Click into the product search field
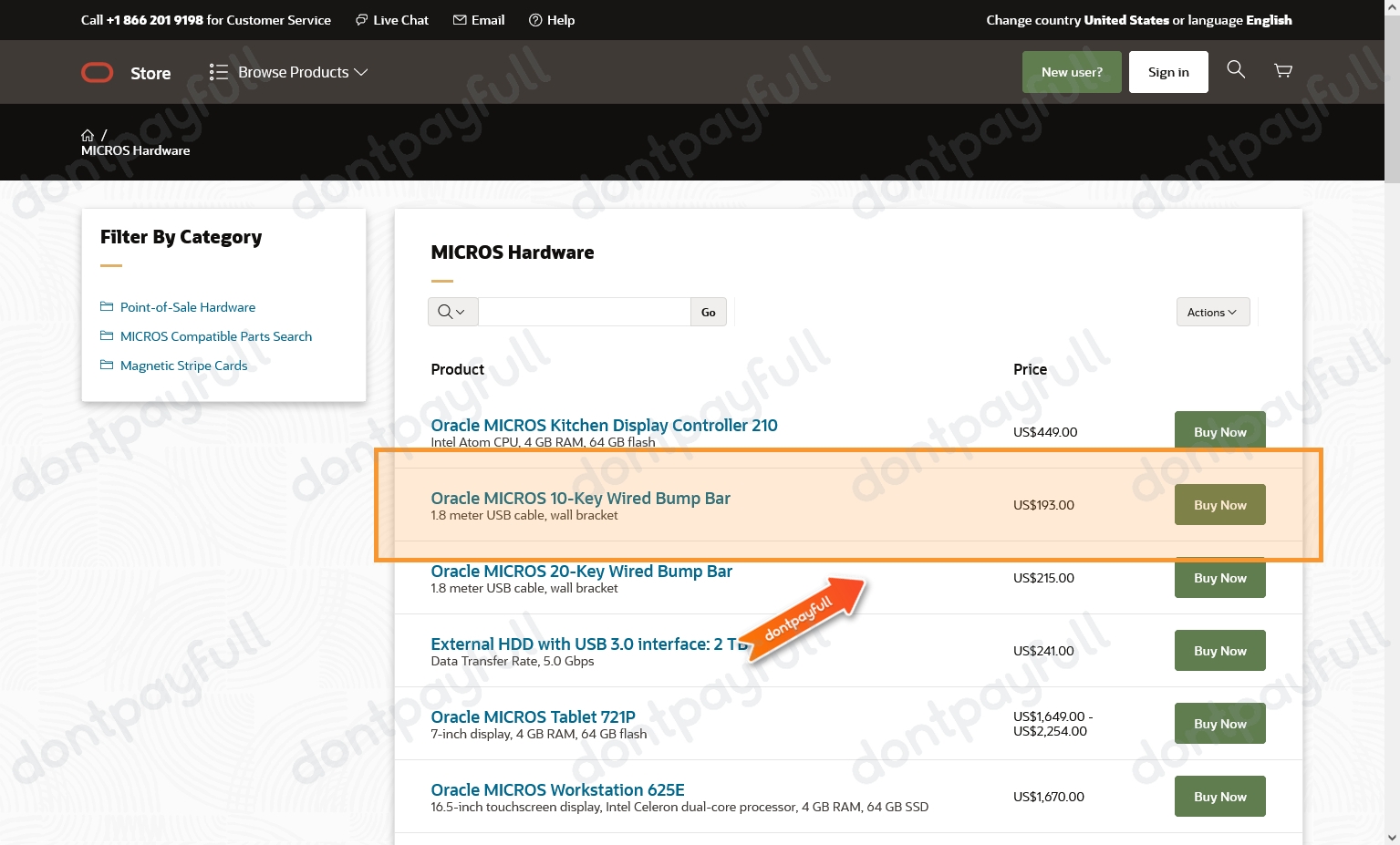 584,312
